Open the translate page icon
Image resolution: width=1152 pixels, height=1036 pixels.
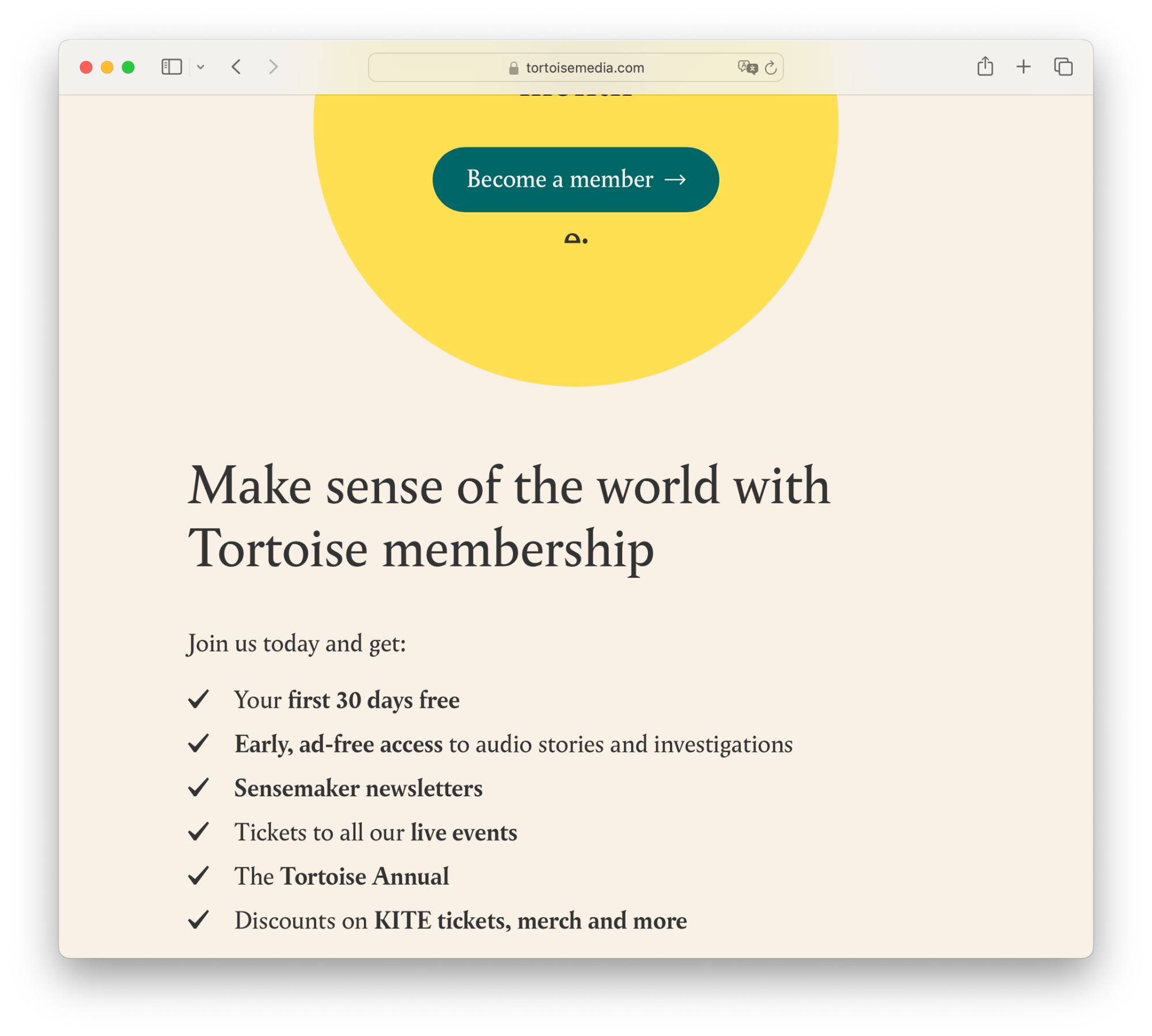click(x=748, y=67)
